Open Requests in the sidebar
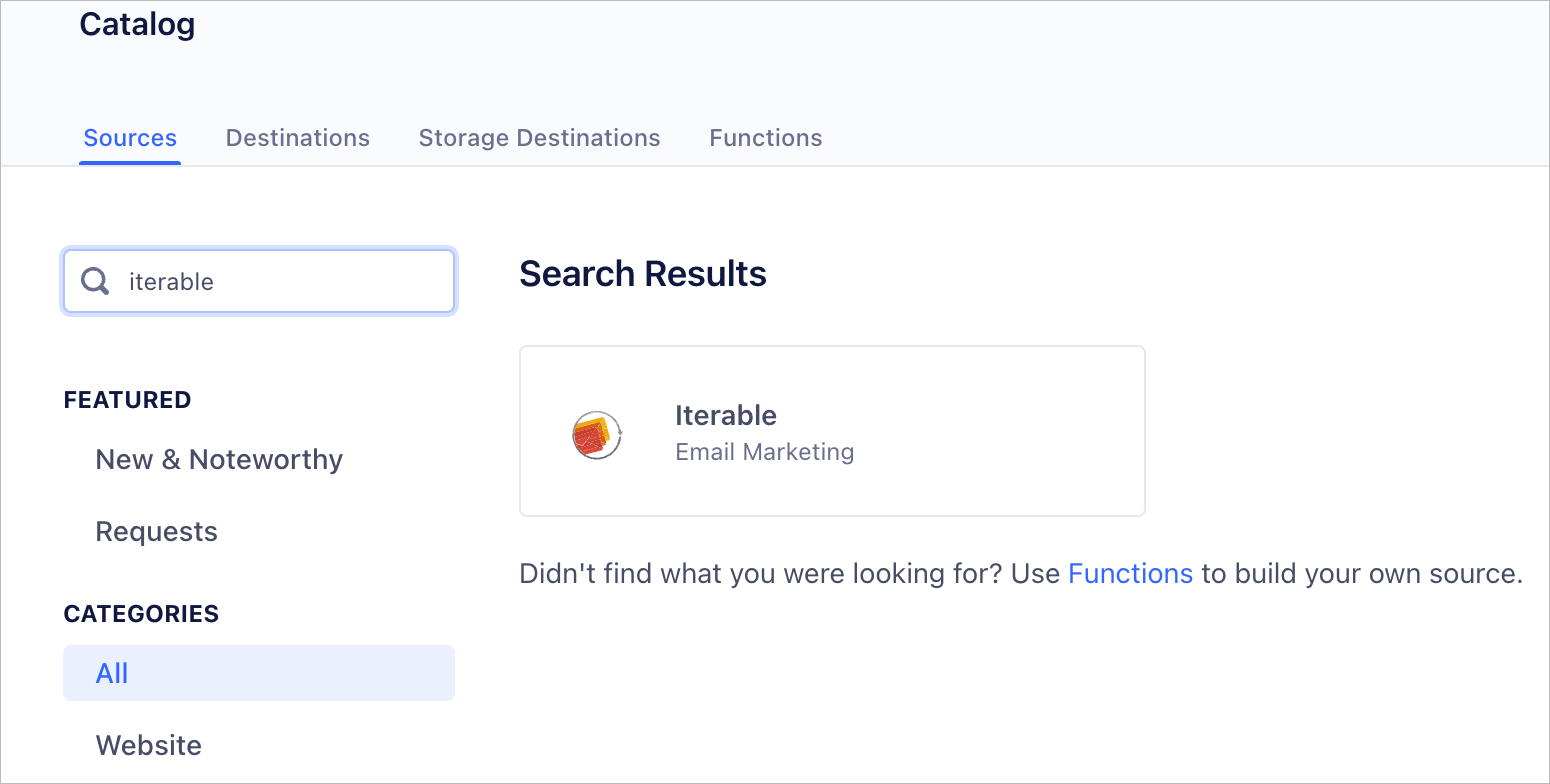Image resolution: width=1550 pixels, height=784 pixels. 156,532
